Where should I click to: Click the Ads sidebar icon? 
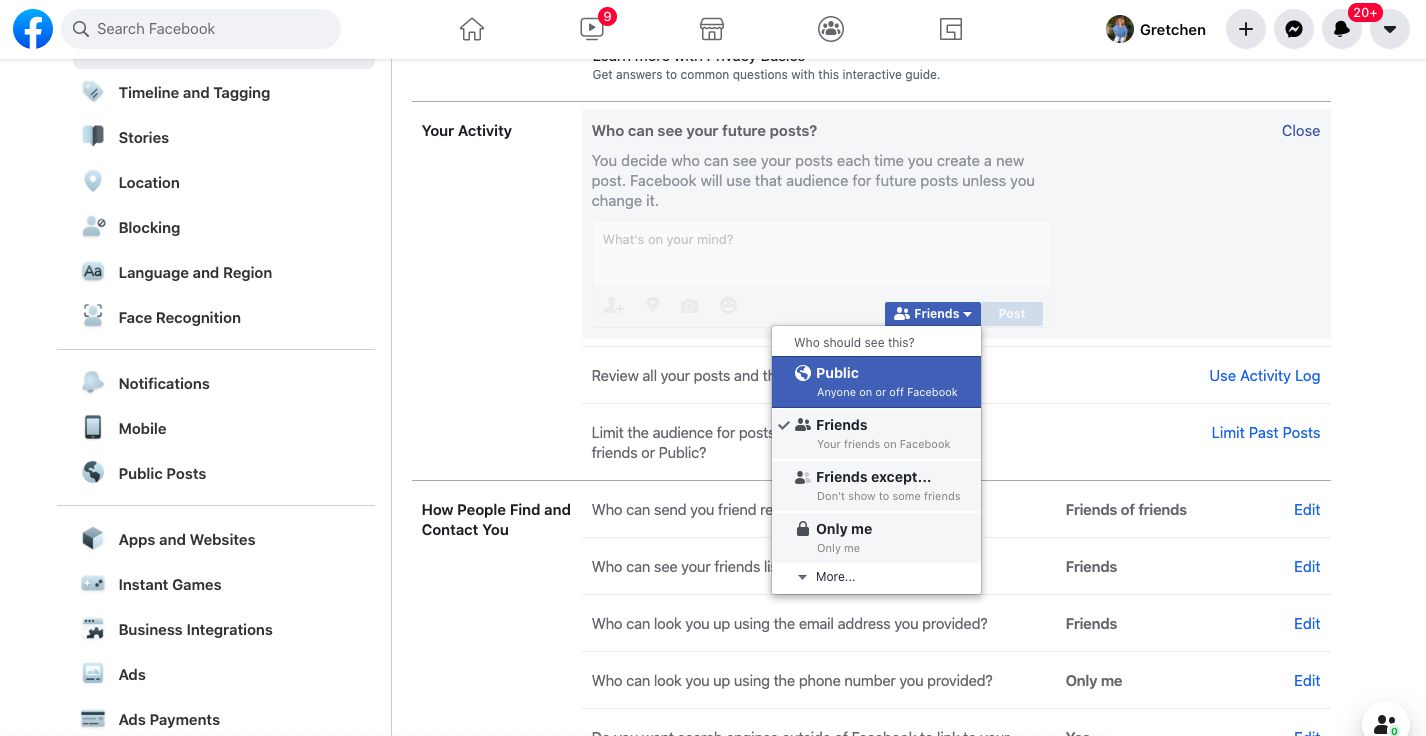coord(93,674)
